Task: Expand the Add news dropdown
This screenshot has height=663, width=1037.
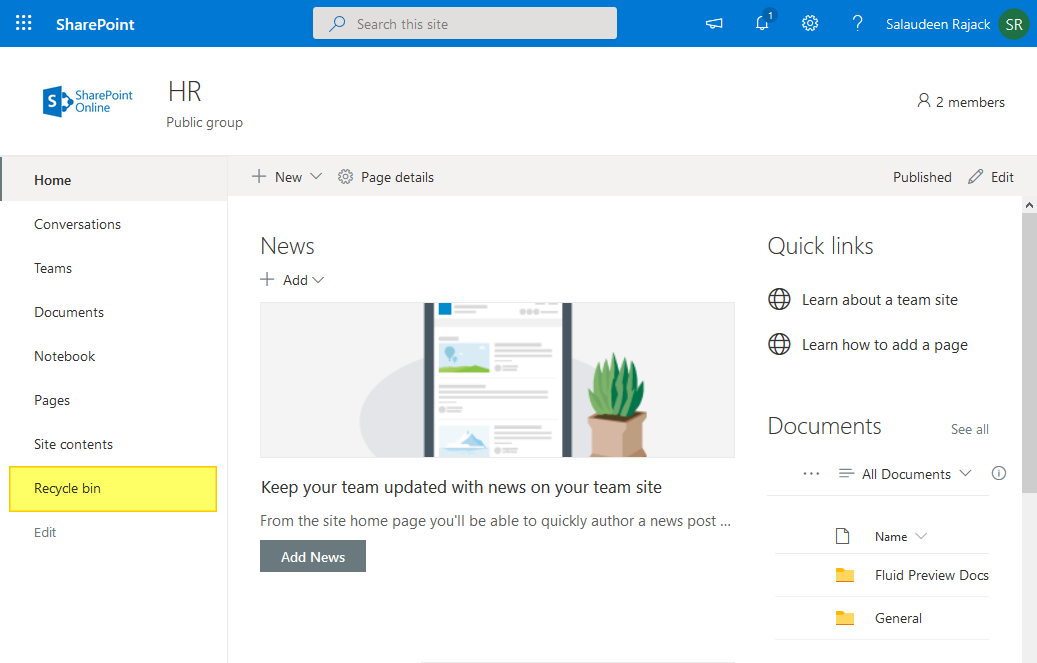Action: coord(317,280)
